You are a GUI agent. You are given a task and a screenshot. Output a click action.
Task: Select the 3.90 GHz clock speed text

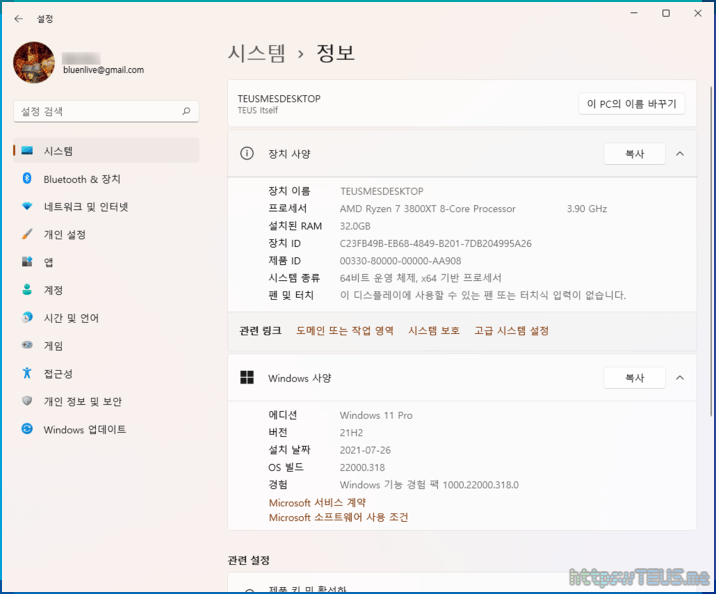coord(587,209)
